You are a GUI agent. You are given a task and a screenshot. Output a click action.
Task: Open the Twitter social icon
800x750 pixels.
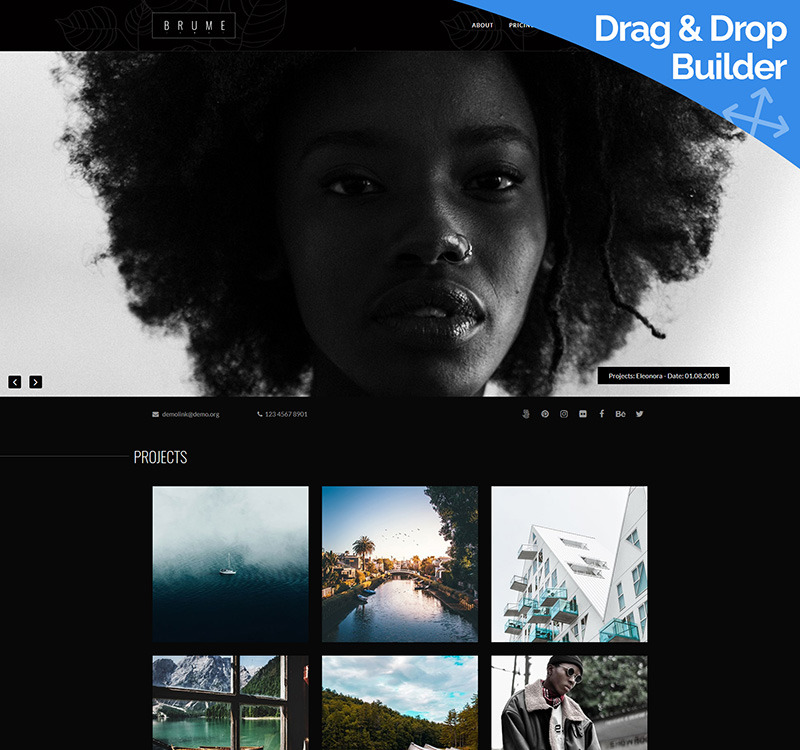pos(639,414)
